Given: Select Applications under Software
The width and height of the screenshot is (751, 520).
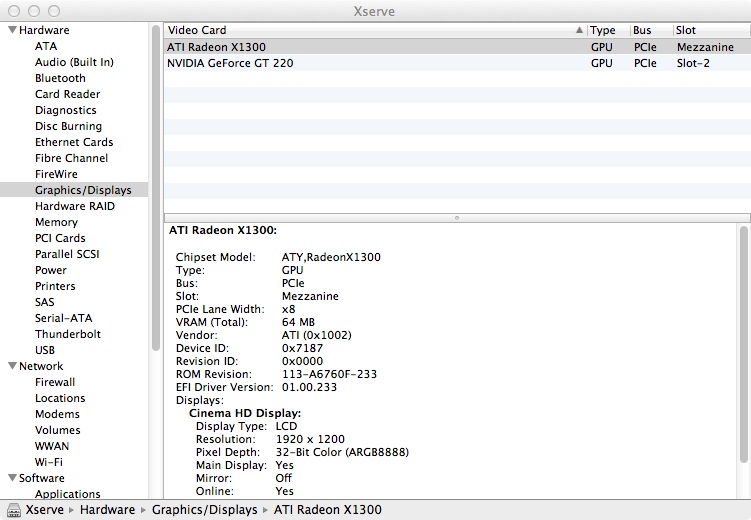Looking at the screenshot, I should 68,494.
